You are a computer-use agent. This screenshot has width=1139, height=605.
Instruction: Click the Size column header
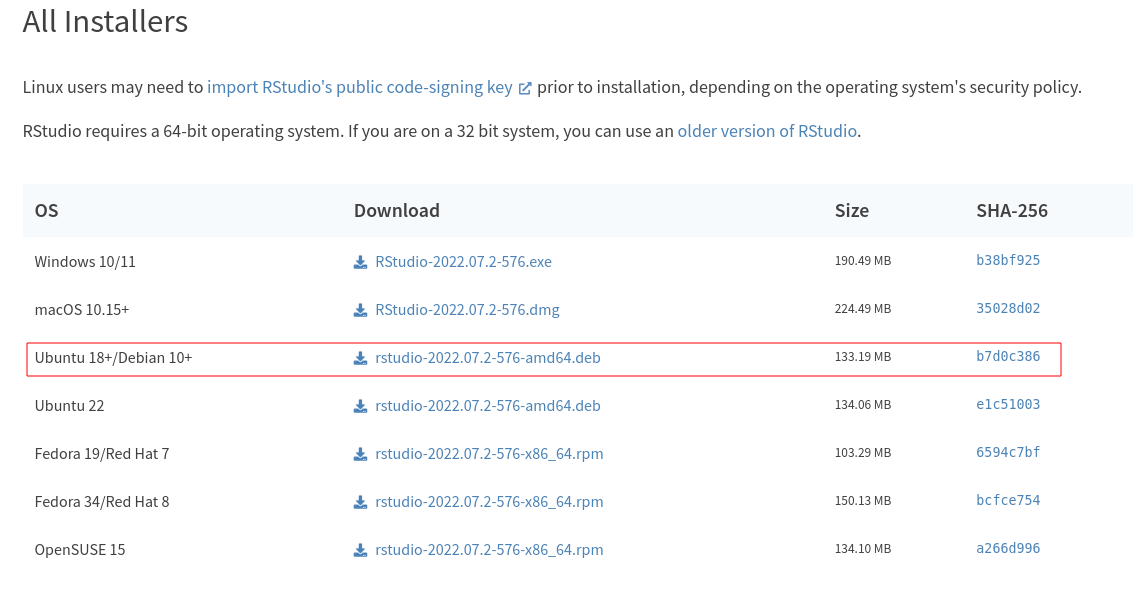[x=851, y=211]
